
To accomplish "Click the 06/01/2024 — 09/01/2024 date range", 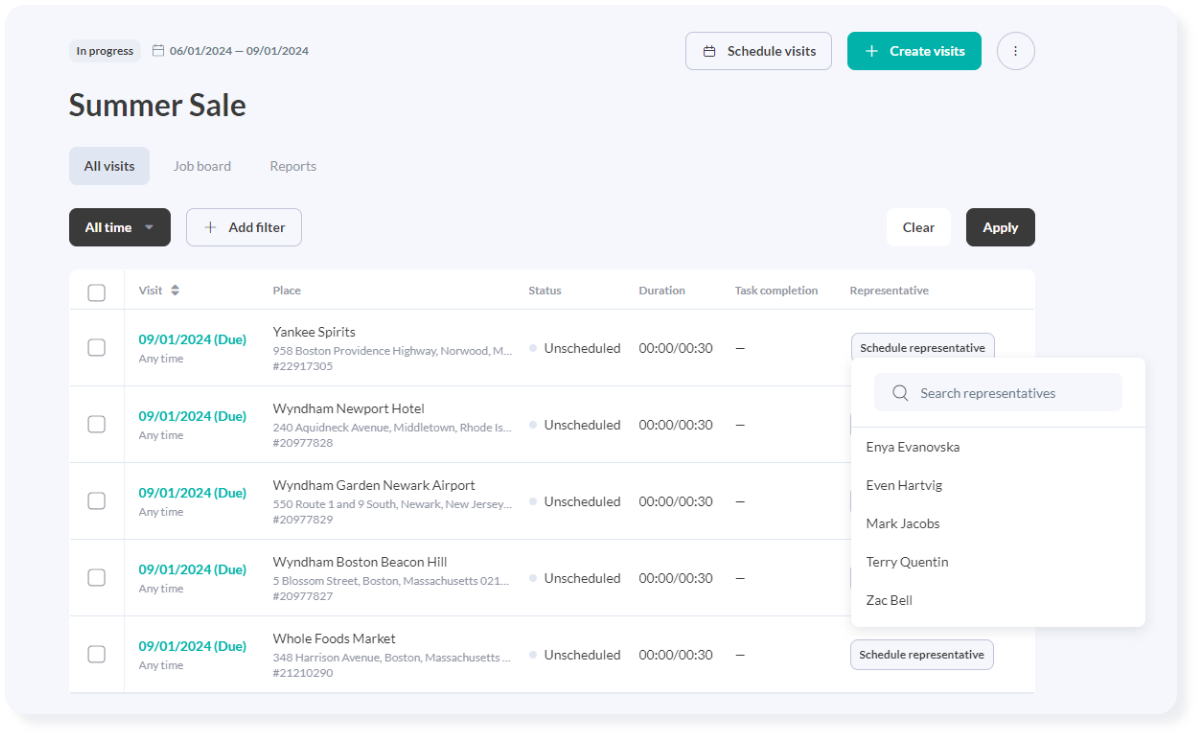I will (x=239, y=51).
